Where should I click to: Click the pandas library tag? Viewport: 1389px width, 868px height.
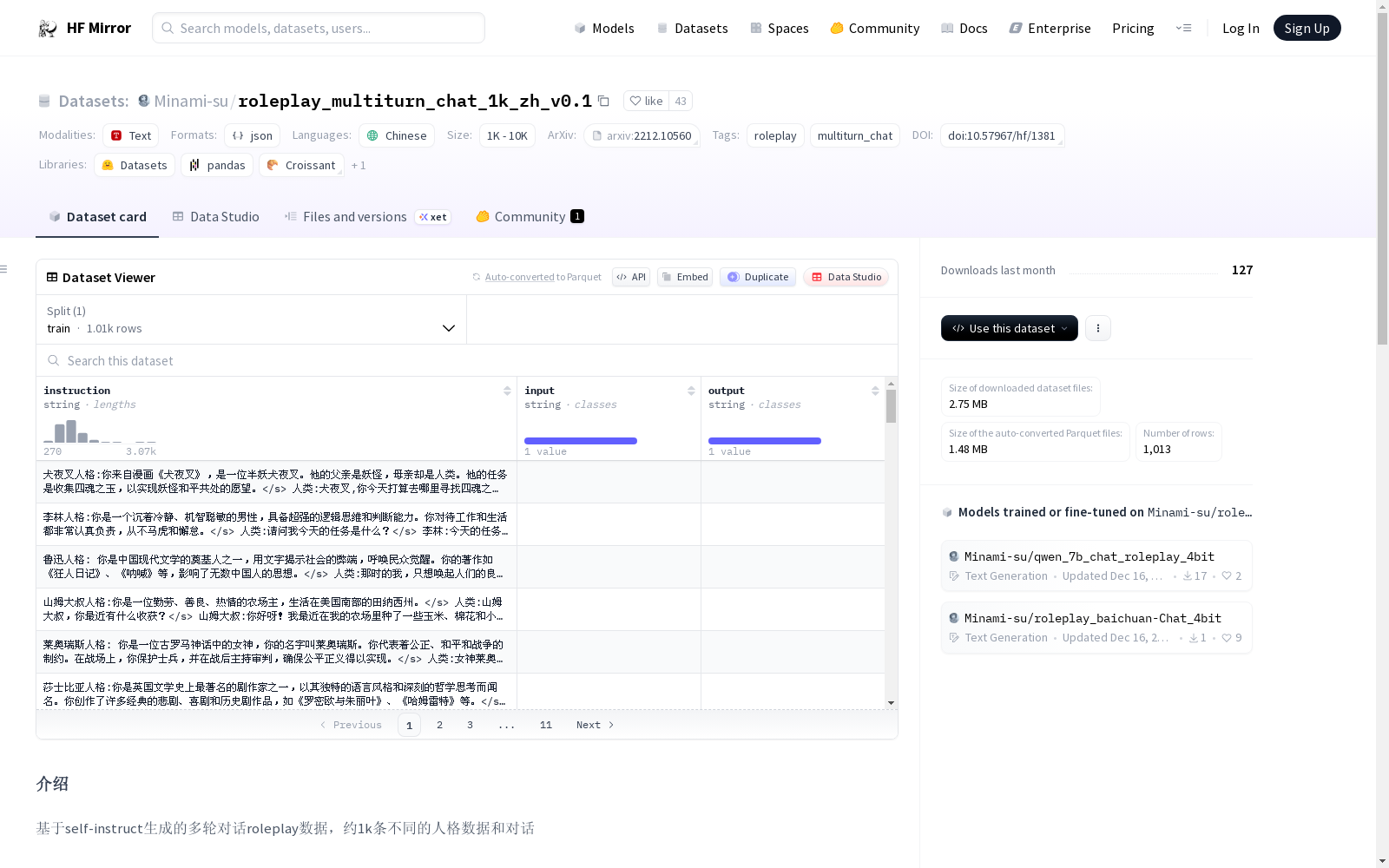point(217,165)
